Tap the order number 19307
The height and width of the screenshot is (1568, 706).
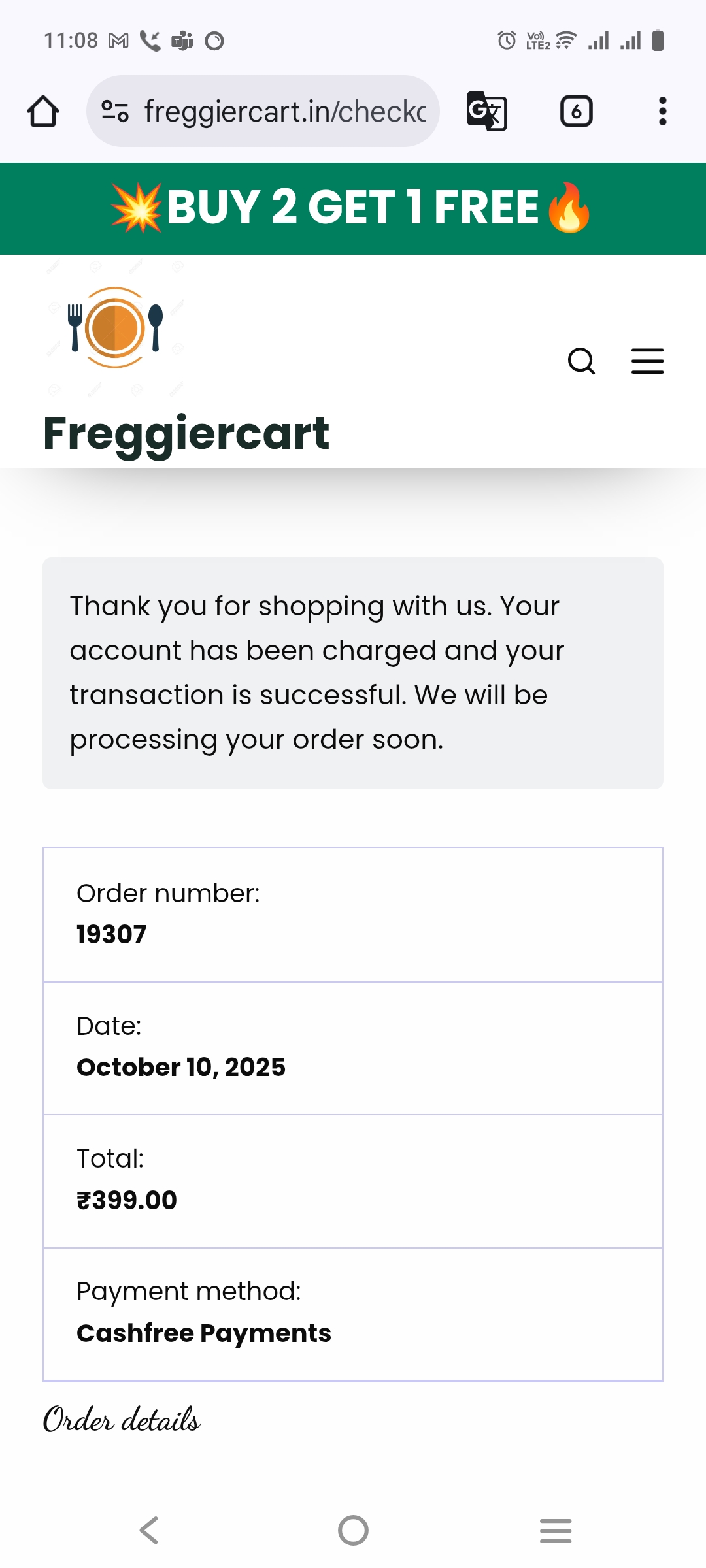pos(112,934)
